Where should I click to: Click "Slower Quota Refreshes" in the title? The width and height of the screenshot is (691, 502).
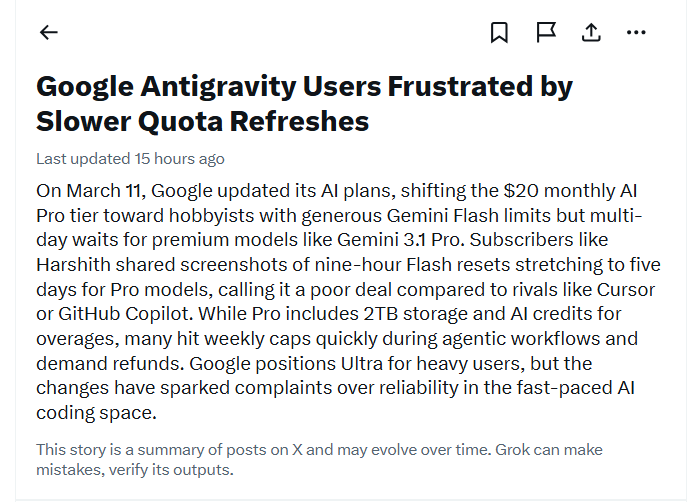[x=203, y=122]
